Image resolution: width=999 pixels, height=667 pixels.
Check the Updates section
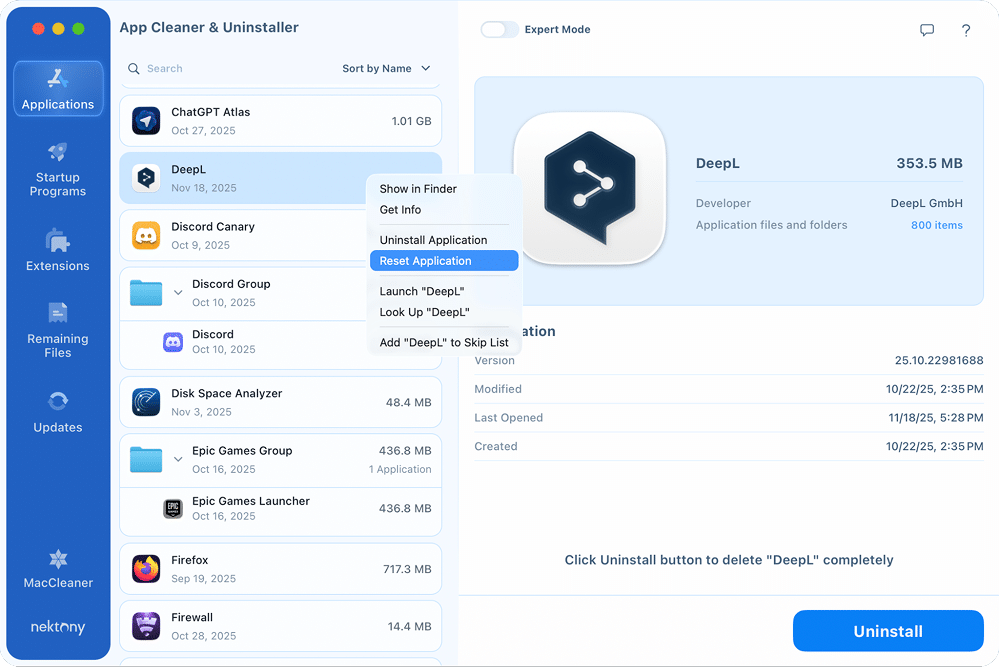57,412
